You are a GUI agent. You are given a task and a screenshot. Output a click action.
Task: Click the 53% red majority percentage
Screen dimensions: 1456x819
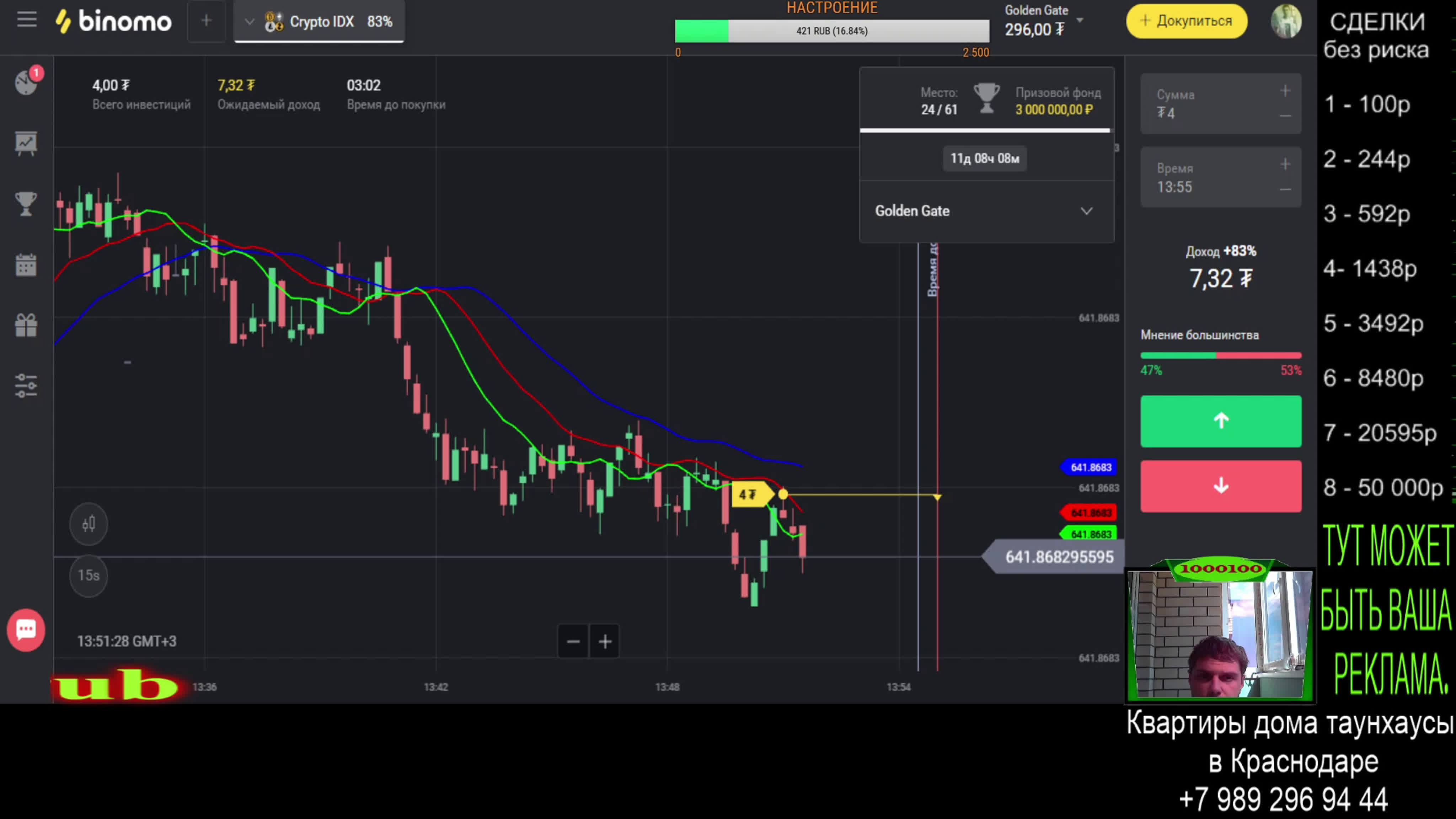(1291, 371)
